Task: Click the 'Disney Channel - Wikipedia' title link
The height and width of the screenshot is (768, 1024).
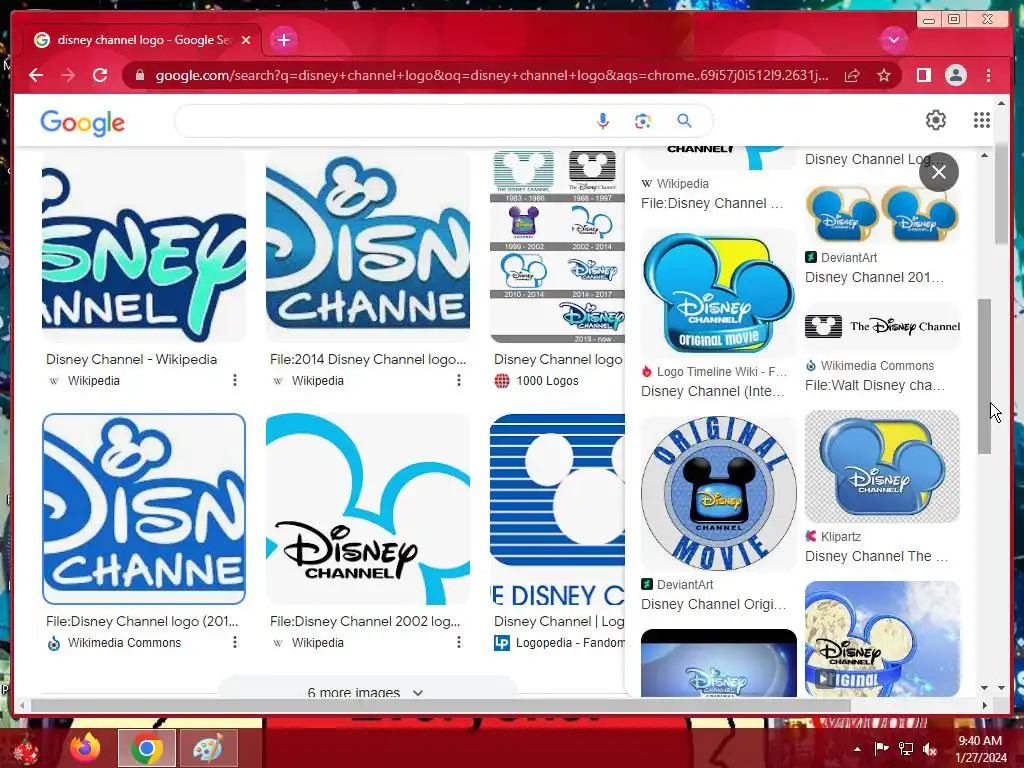Action: pyautogui.click(x=131, y=359)
